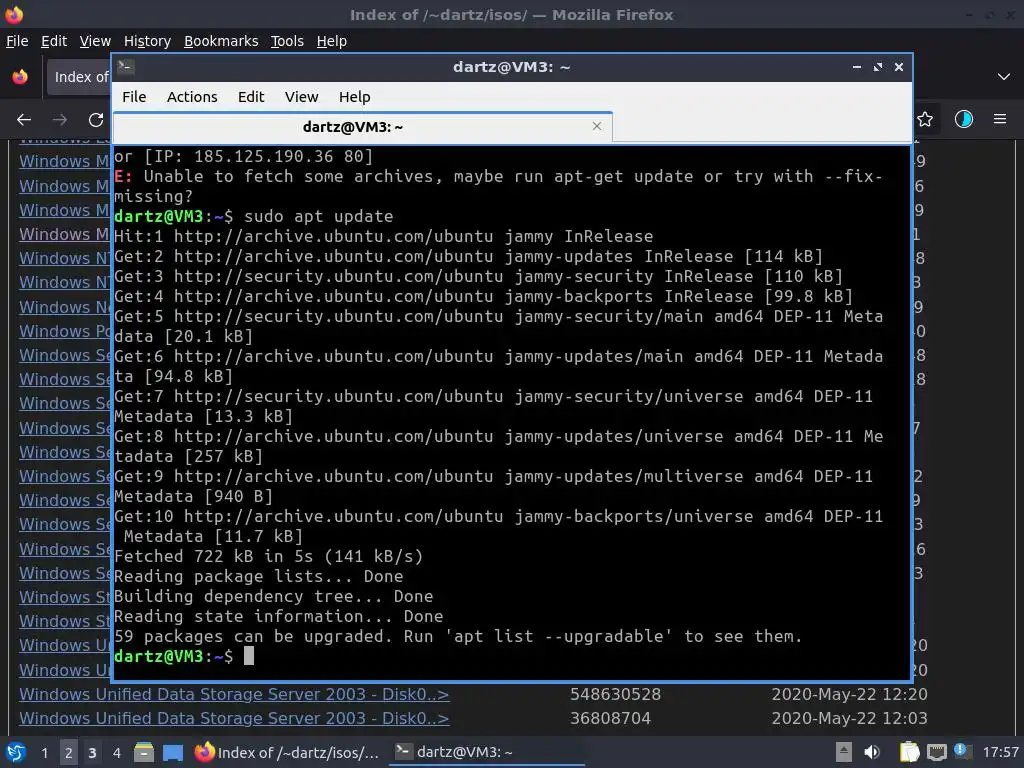Open terminal Help menu

pyautogui.click(x=355, y=97)
